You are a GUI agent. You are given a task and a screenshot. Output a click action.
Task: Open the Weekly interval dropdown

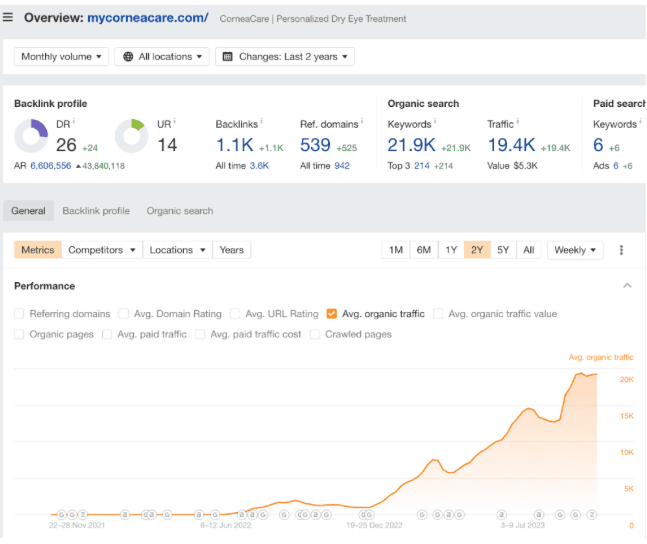[x=575, y=250]
